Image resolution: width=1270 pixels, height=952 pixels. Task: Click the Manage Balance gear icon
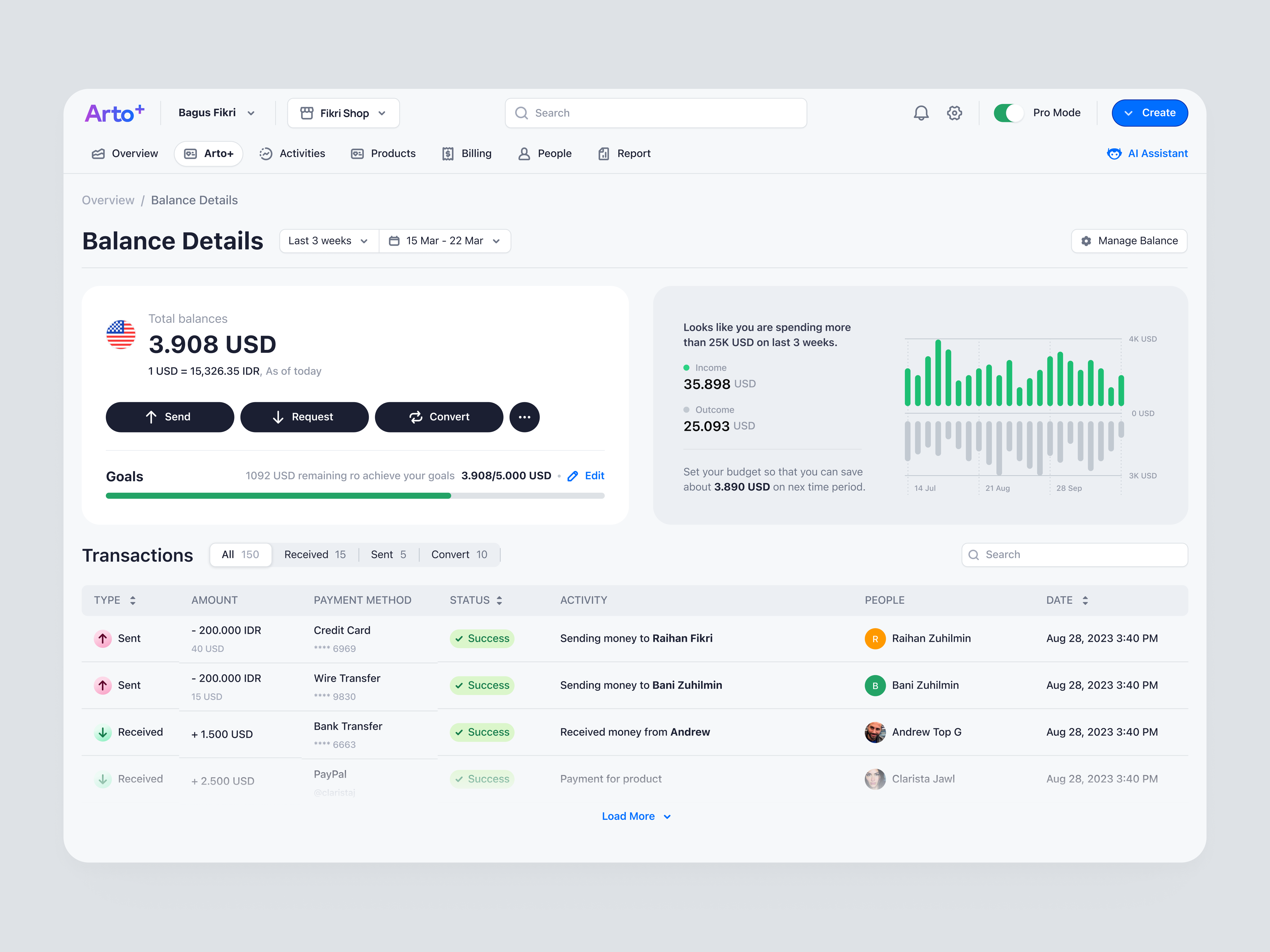click(1086, 240)
